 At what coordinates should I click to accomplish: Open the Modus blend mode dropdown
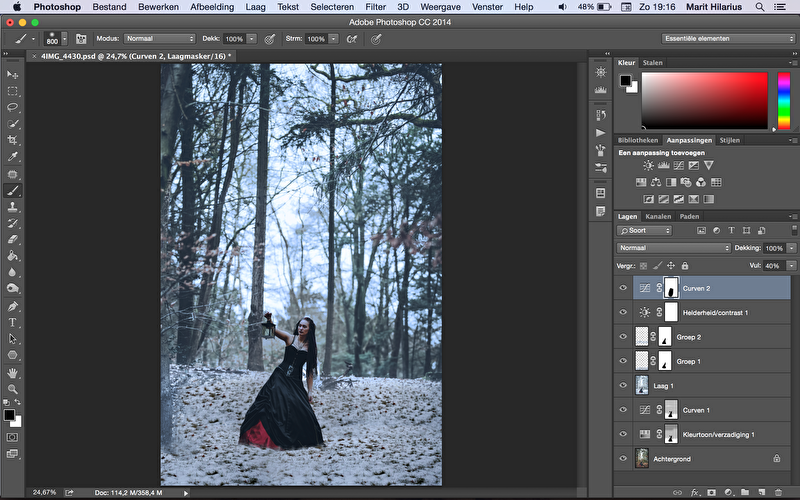coord(160,39)
